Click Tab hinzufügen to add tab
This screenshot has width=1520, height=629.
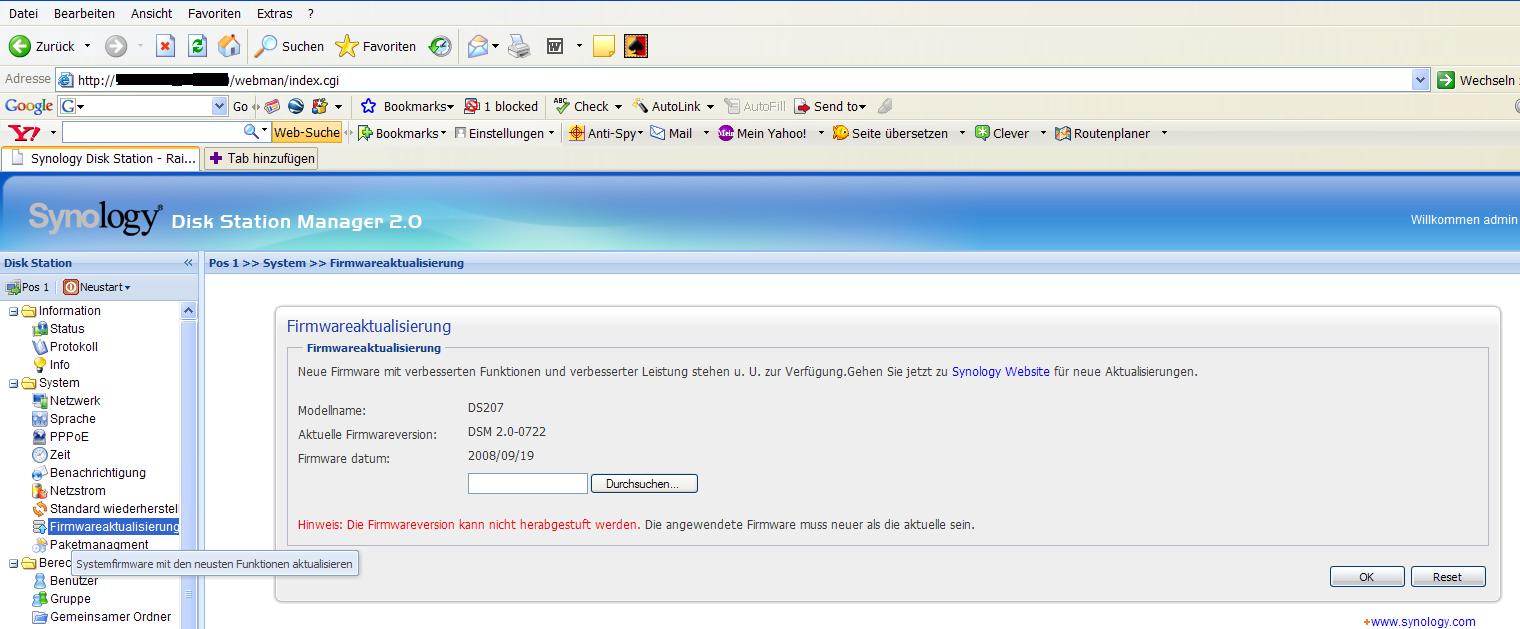pos(261,158)
